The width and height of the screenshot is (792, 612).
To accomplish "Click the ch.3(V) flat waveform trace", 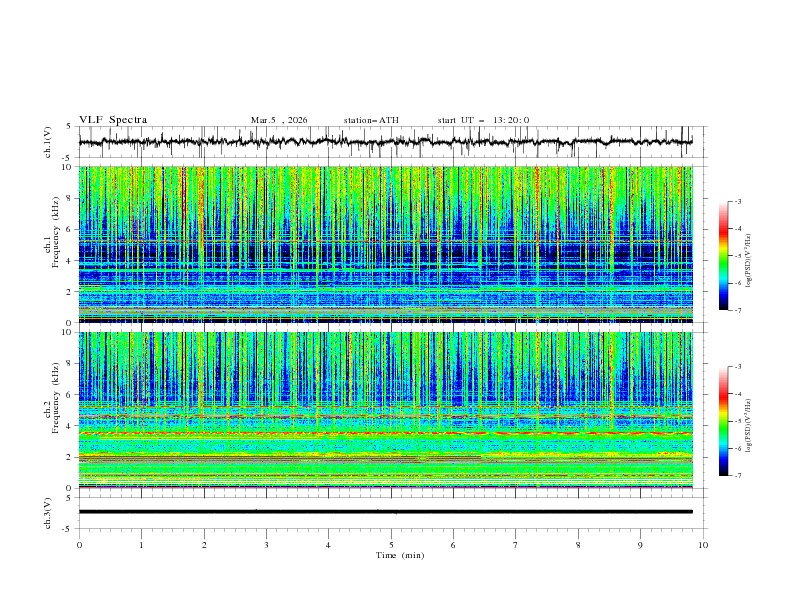I will [385, 512].
